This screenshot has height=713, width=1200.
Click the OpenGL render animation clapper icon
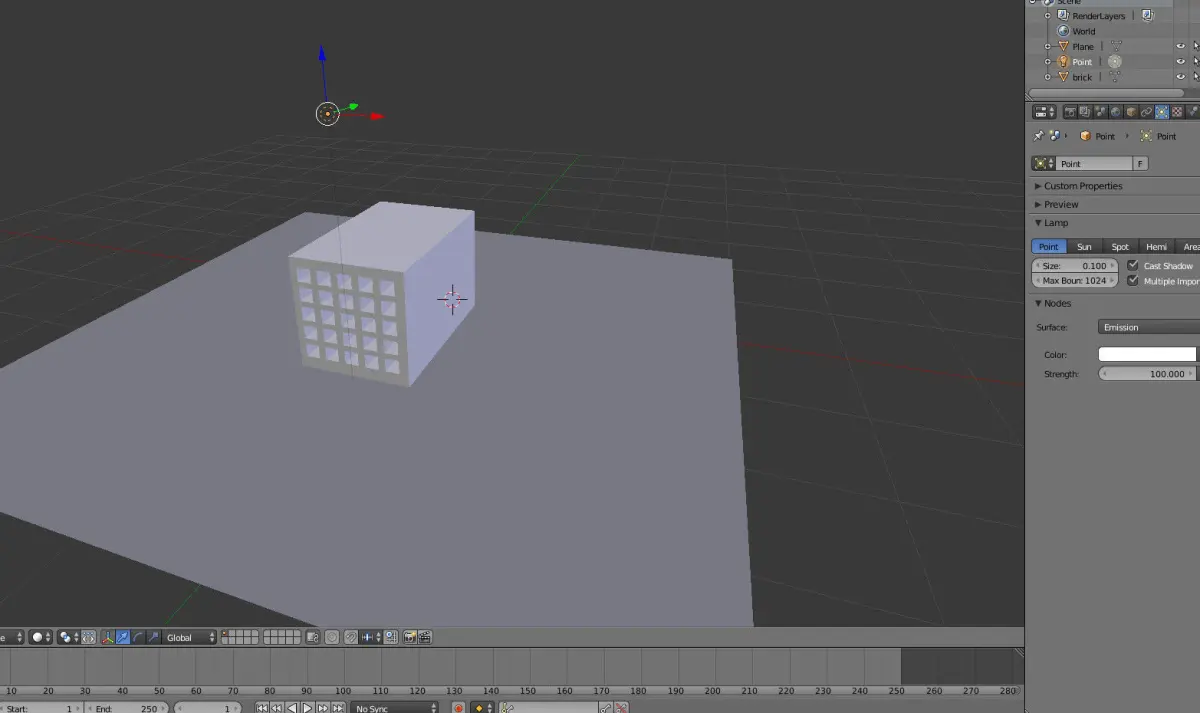(425, 637)
